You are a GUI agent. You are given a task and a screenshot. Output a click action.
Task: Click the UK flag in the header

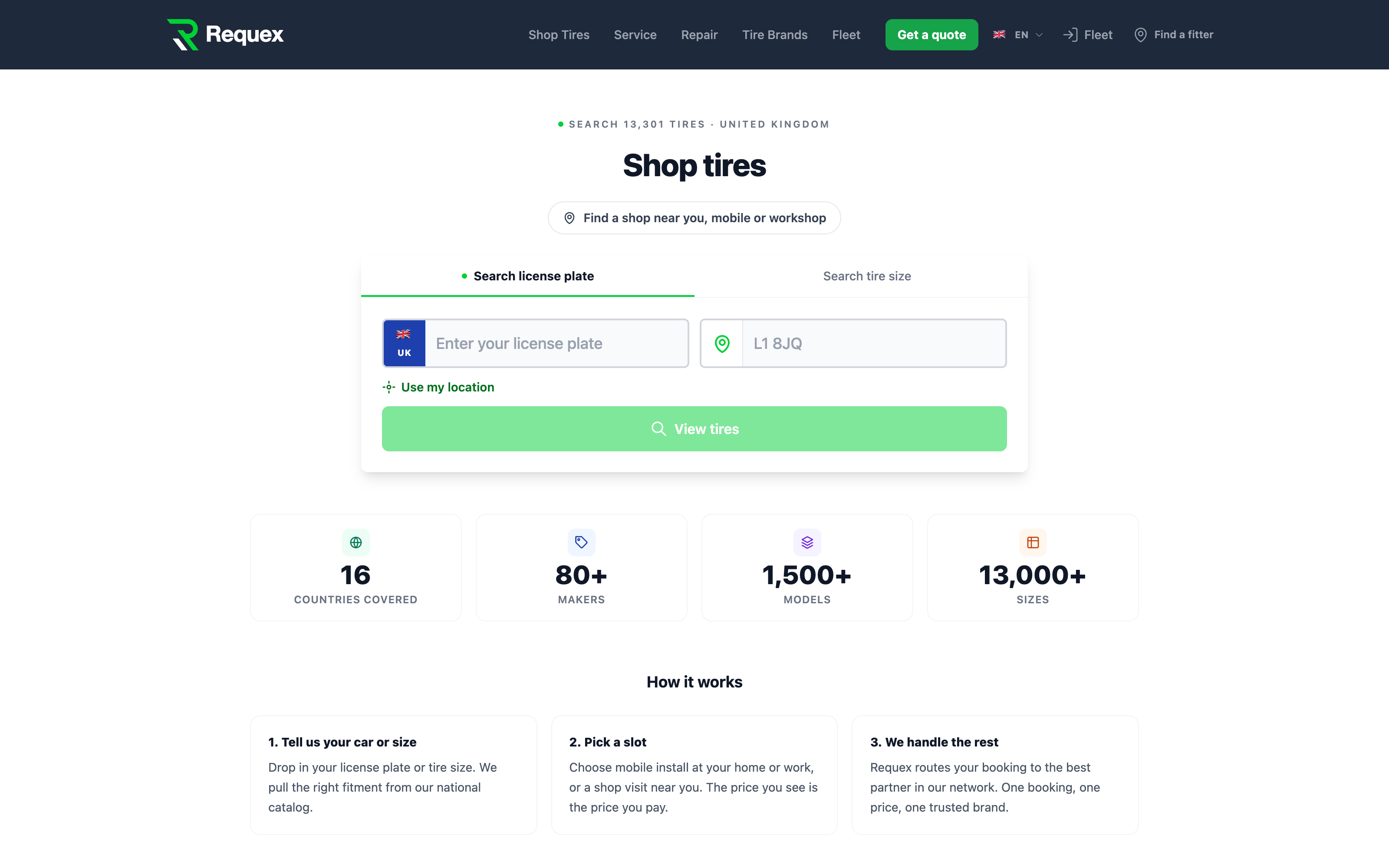tap(999, 34)
